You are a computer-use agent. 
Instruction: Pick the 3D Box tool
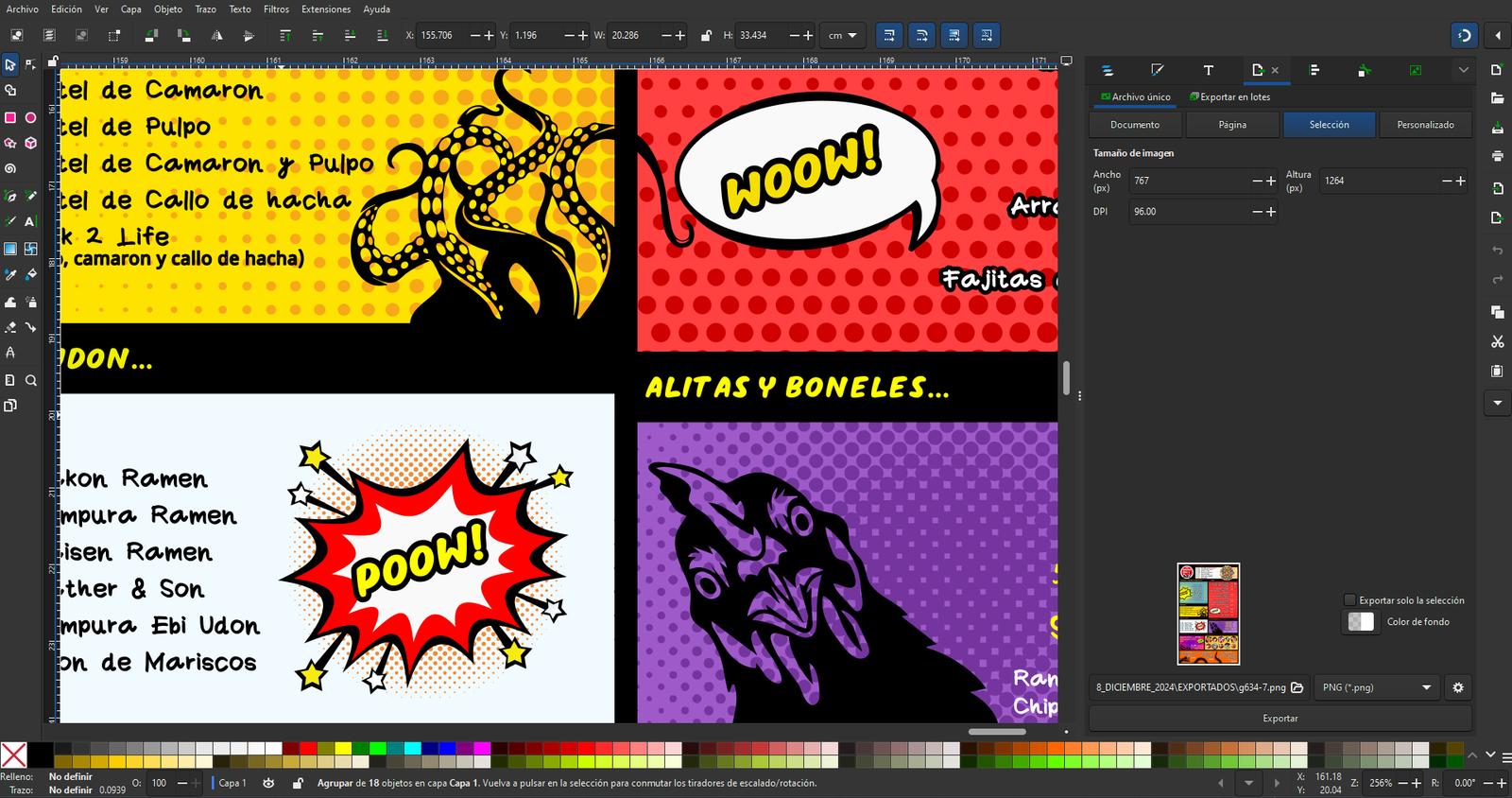pos(30,144)
